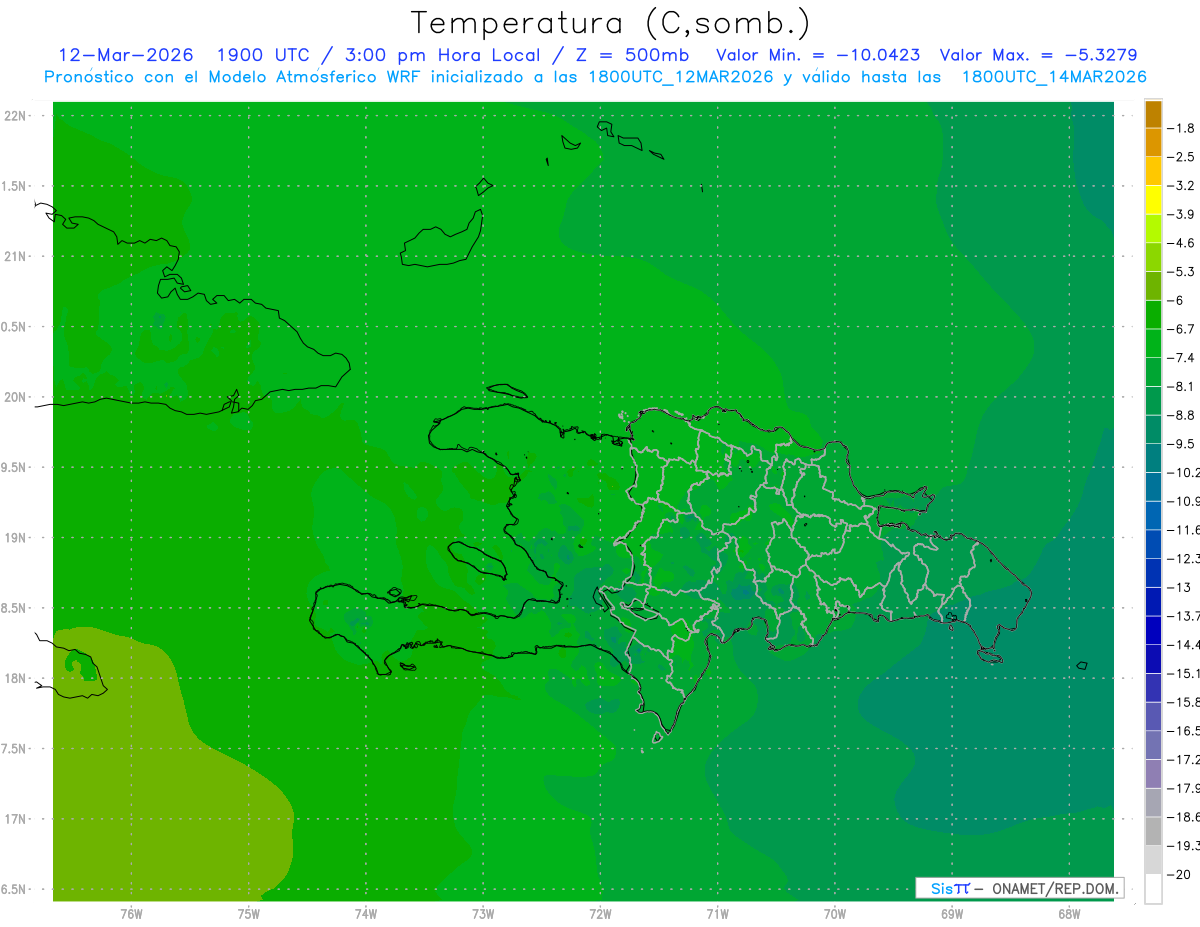Click the '18N' latitude label
1200x927 pixels.
(x=14, y=679)
